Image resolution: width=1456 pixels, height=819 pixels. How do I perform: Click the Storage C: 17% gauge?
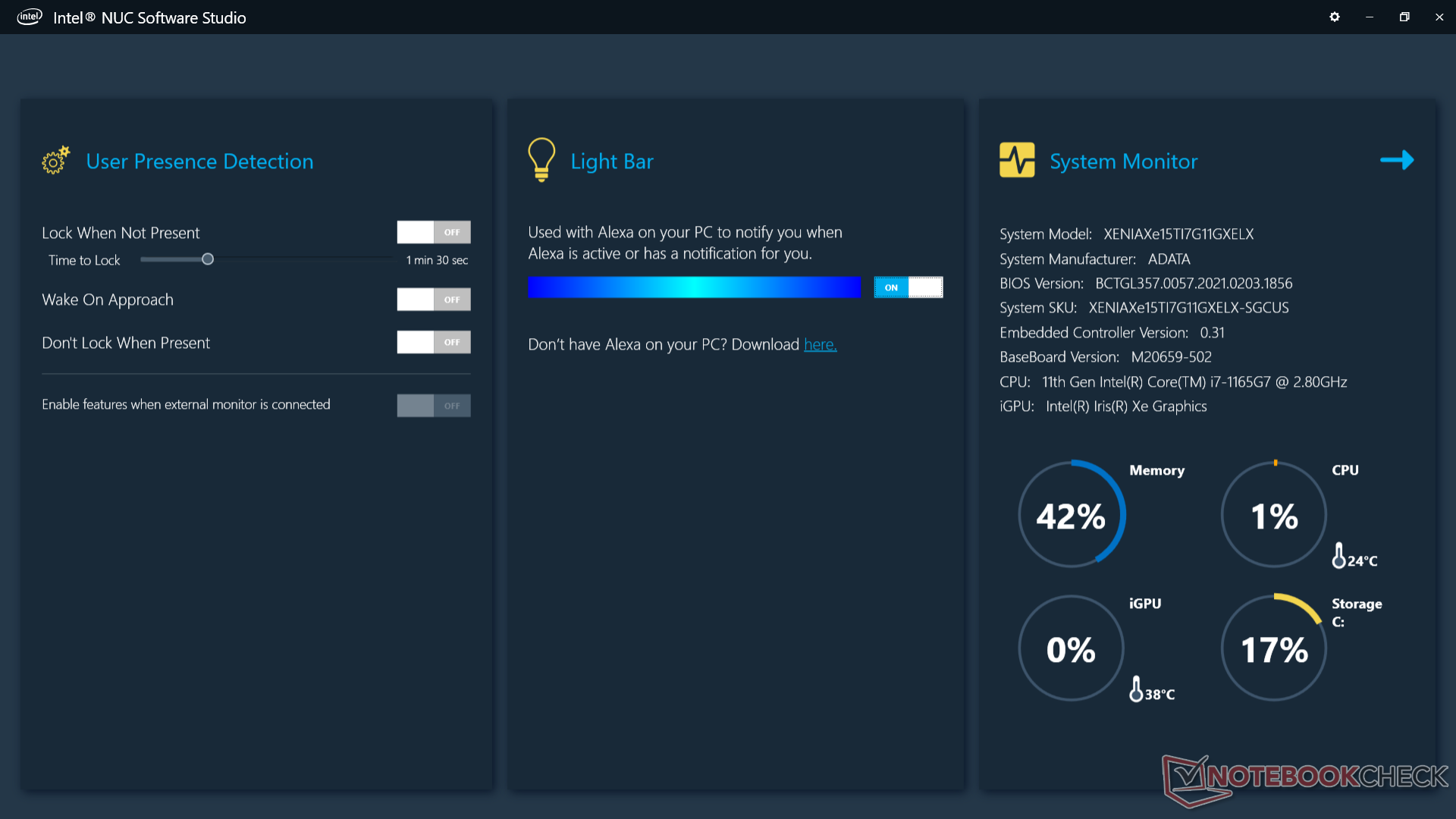[x=1274, y=648]
